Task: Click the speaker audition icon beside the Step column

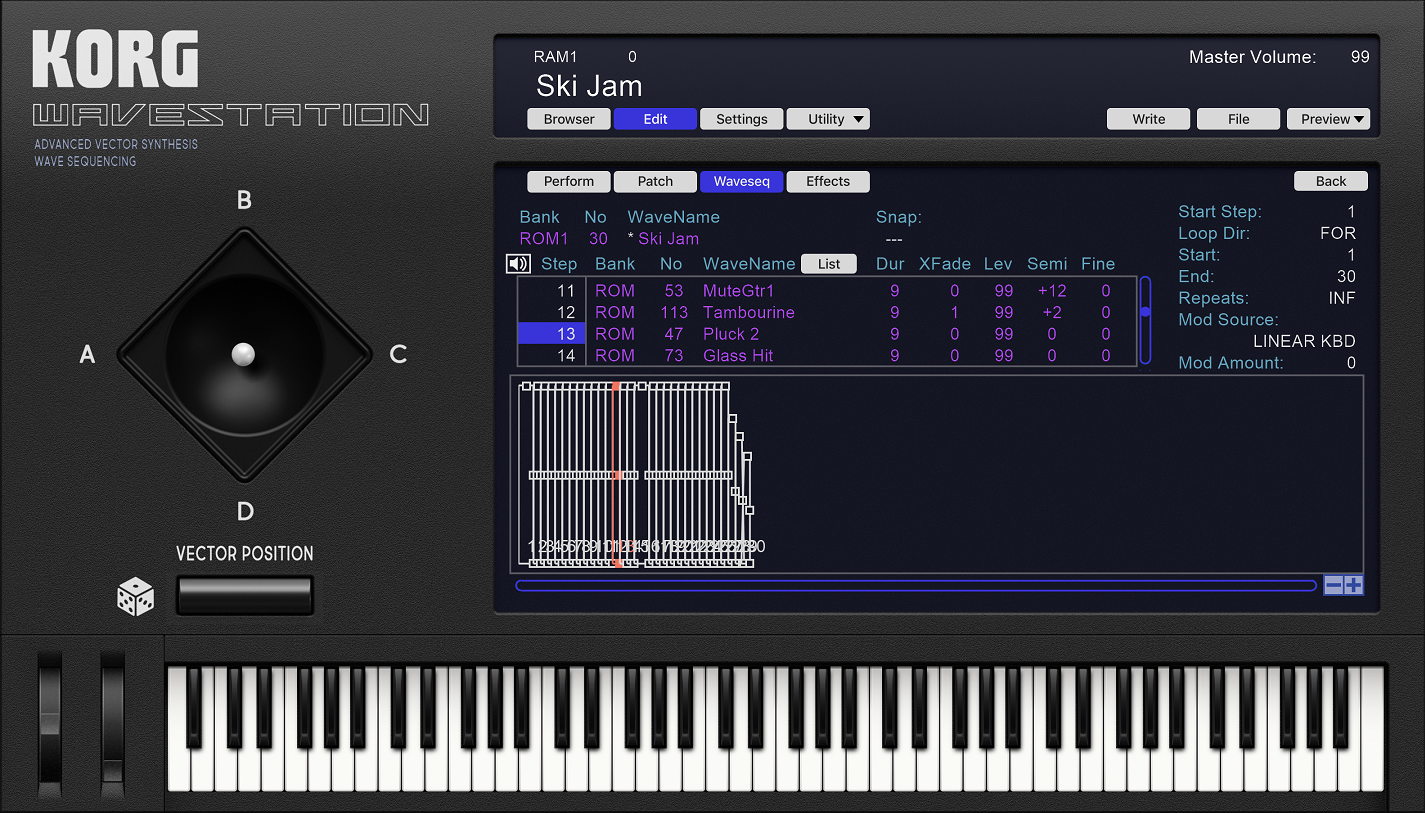Action: tap(517, 263)
